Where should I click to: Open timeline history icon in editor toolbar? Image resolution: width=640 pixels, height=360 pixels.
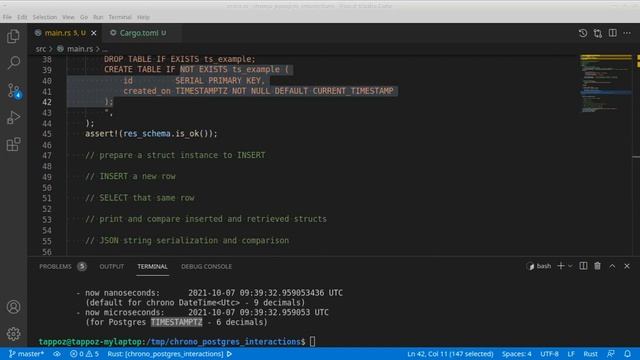tap(582, 33)
